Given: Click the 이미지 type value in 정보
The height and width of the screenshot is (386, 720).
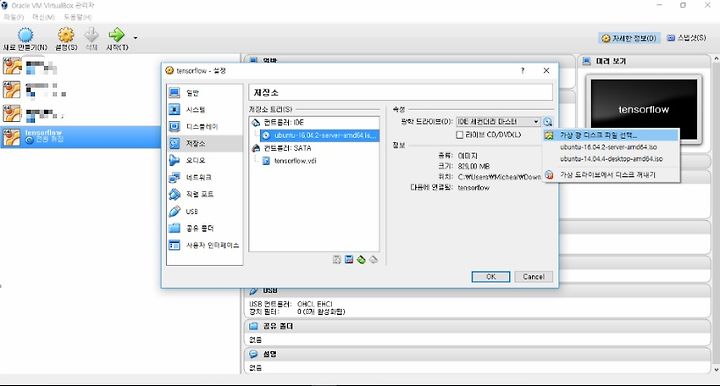Looking at the screenshot, I should click(467, 156).
